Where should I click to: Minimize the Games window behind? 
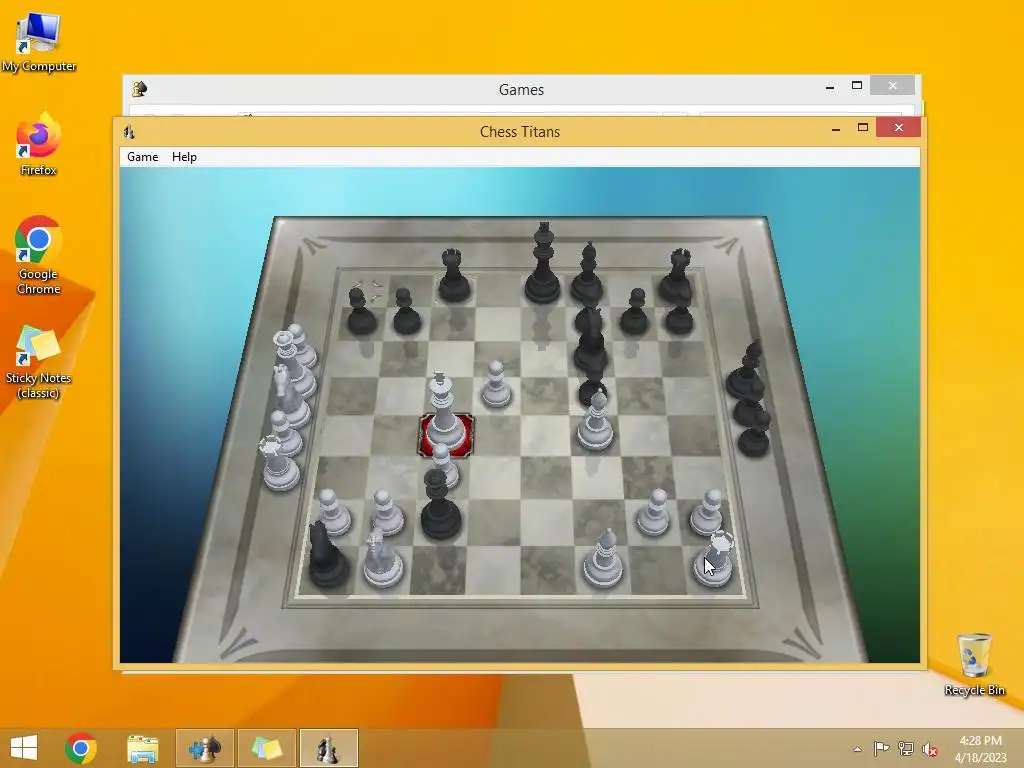click(x=829, y=86)
